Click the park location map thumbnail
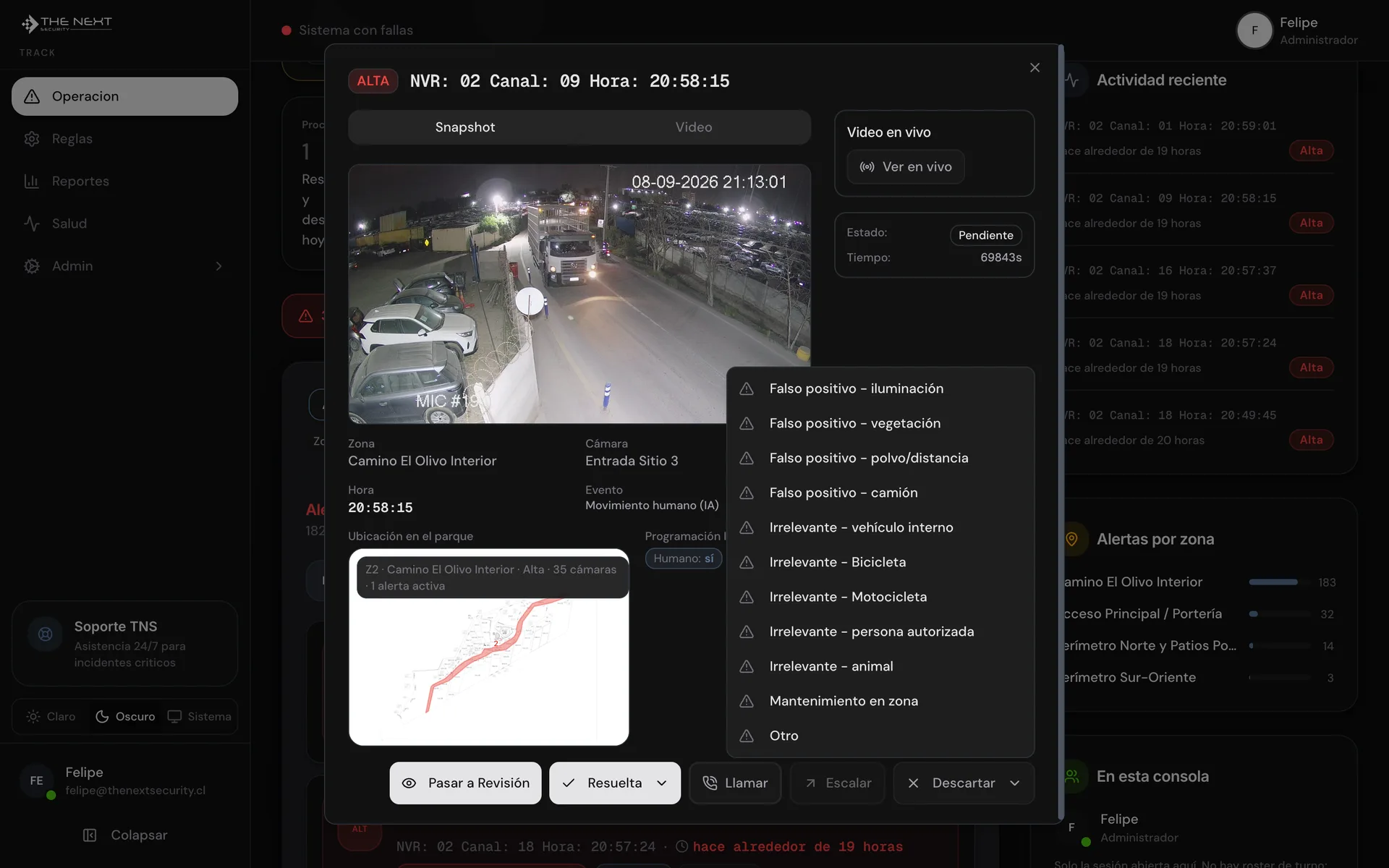 point(489,647)
